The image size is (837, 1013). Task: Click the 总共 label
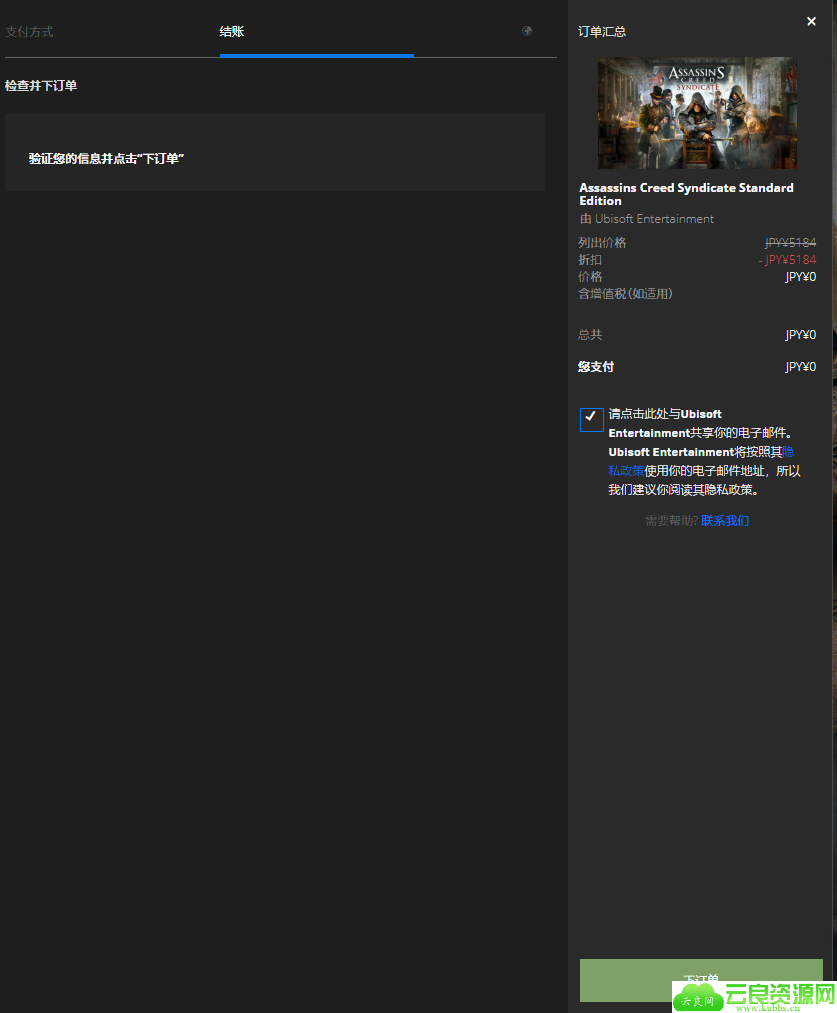click(590, 335)
